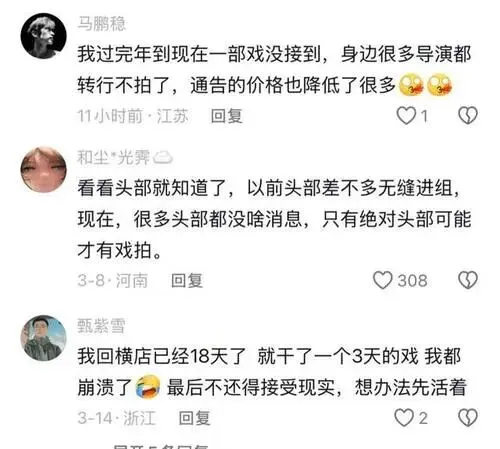Dislike 和尘*光霁's comment via broken heart
Viewport: 500px width, 449px height.
(x=468, y=280)
